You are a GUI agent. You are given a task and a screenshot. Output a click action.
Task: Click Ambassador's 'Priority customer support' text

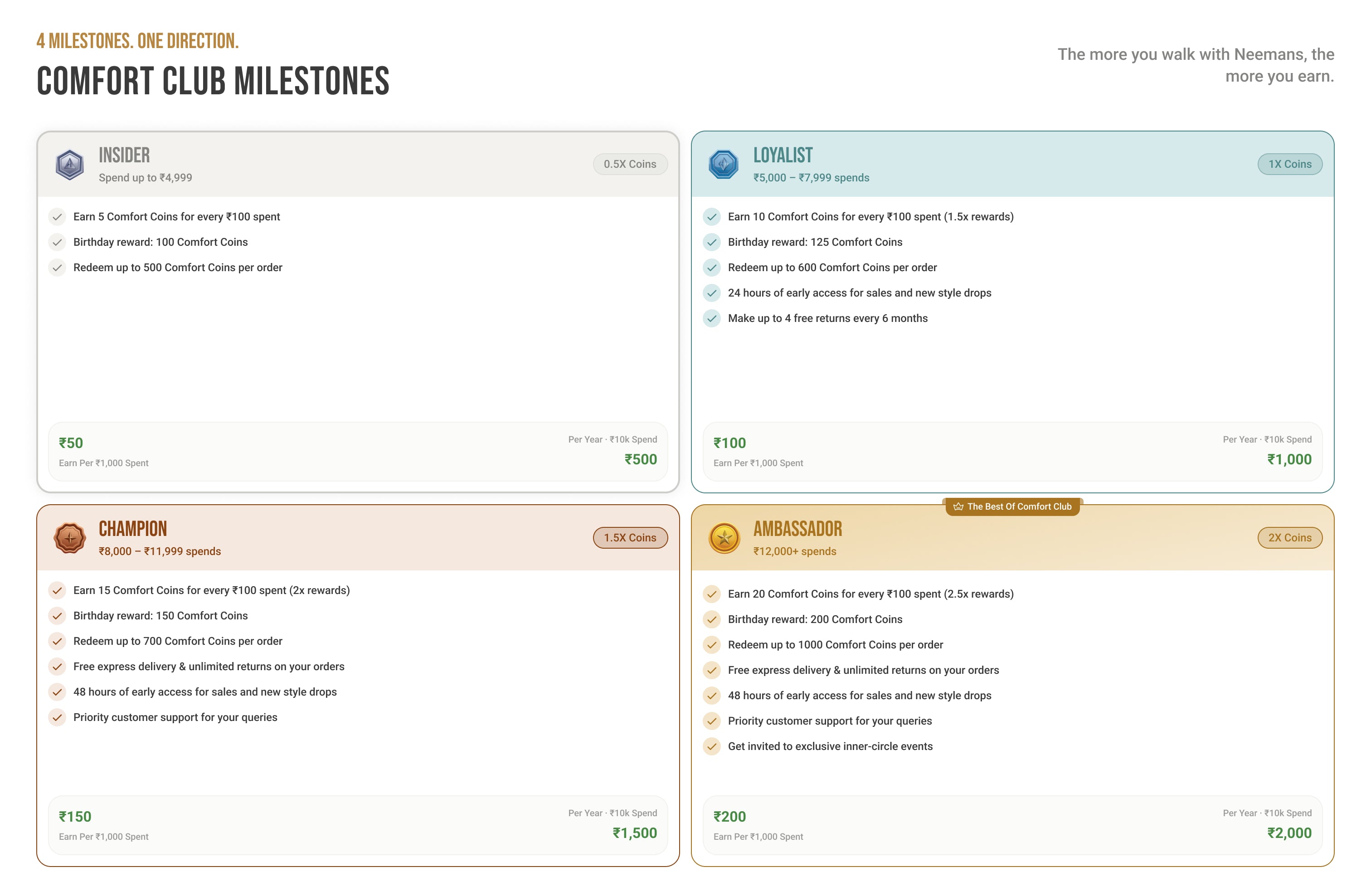[830, 721]
